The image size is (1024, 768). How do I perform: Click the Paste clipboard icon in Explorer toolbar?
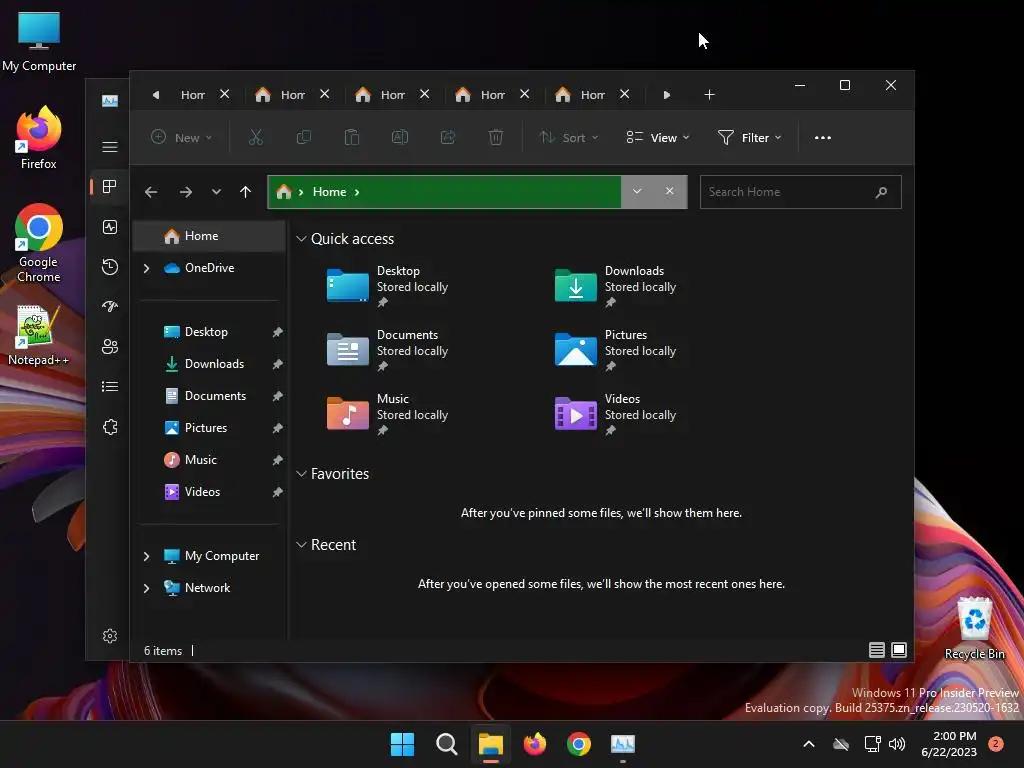351,137
